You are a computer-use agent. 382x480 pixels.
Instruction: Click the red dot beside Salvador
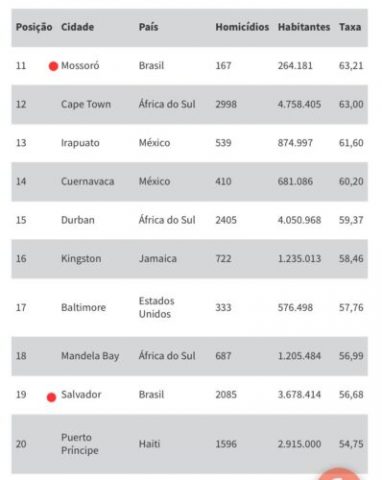[51, 397]
